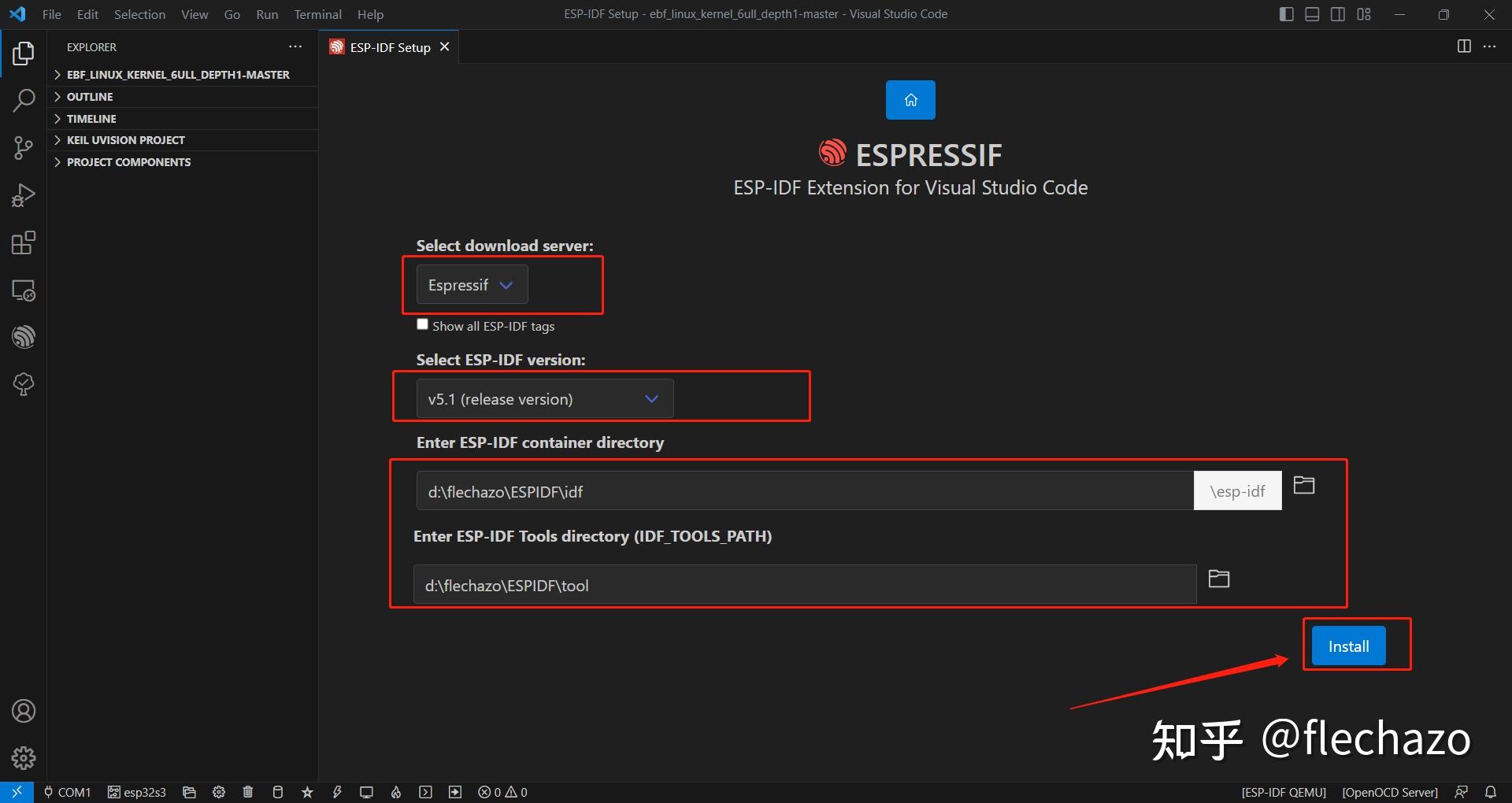
Task: Browse folder for ESP-IDF container directory
Action: point(1304,485)
